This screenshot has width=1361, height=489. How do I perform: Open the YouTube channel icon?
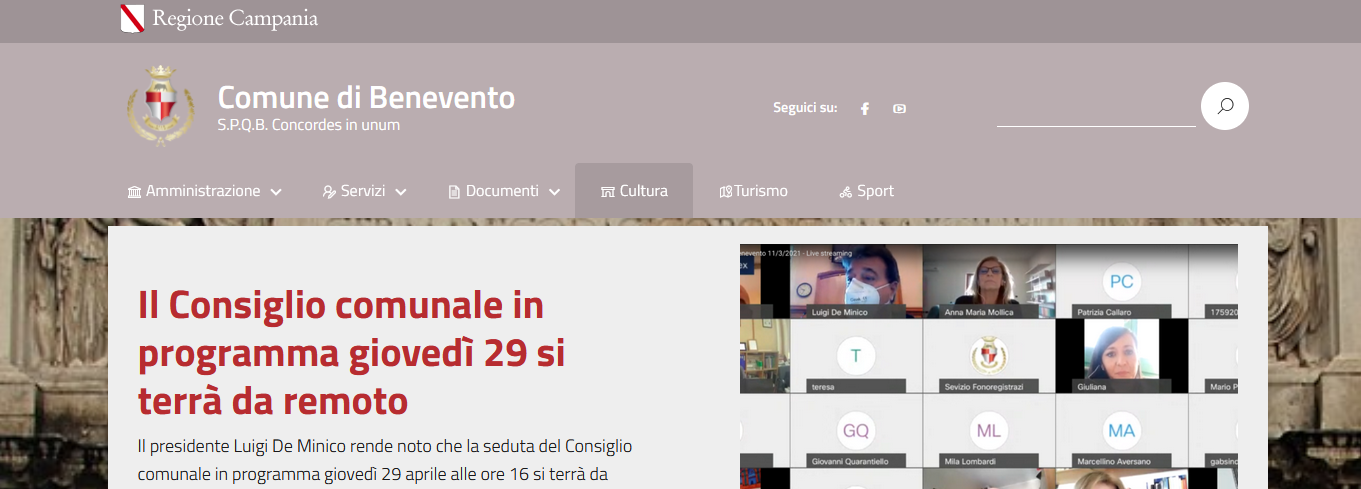899,109
